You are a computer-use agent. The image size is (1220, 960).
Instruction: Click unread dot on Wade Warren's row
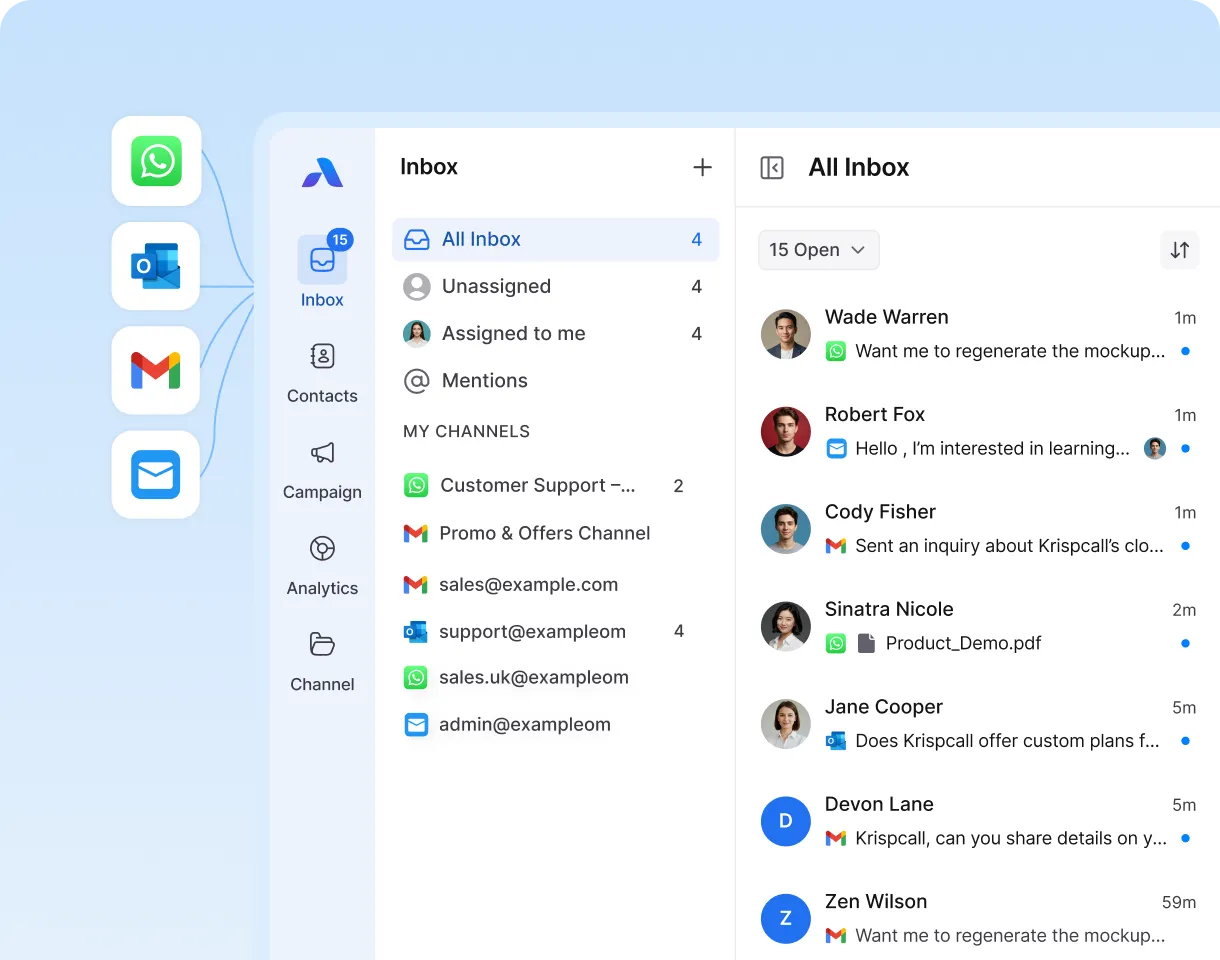click(x=1185, y=351)
